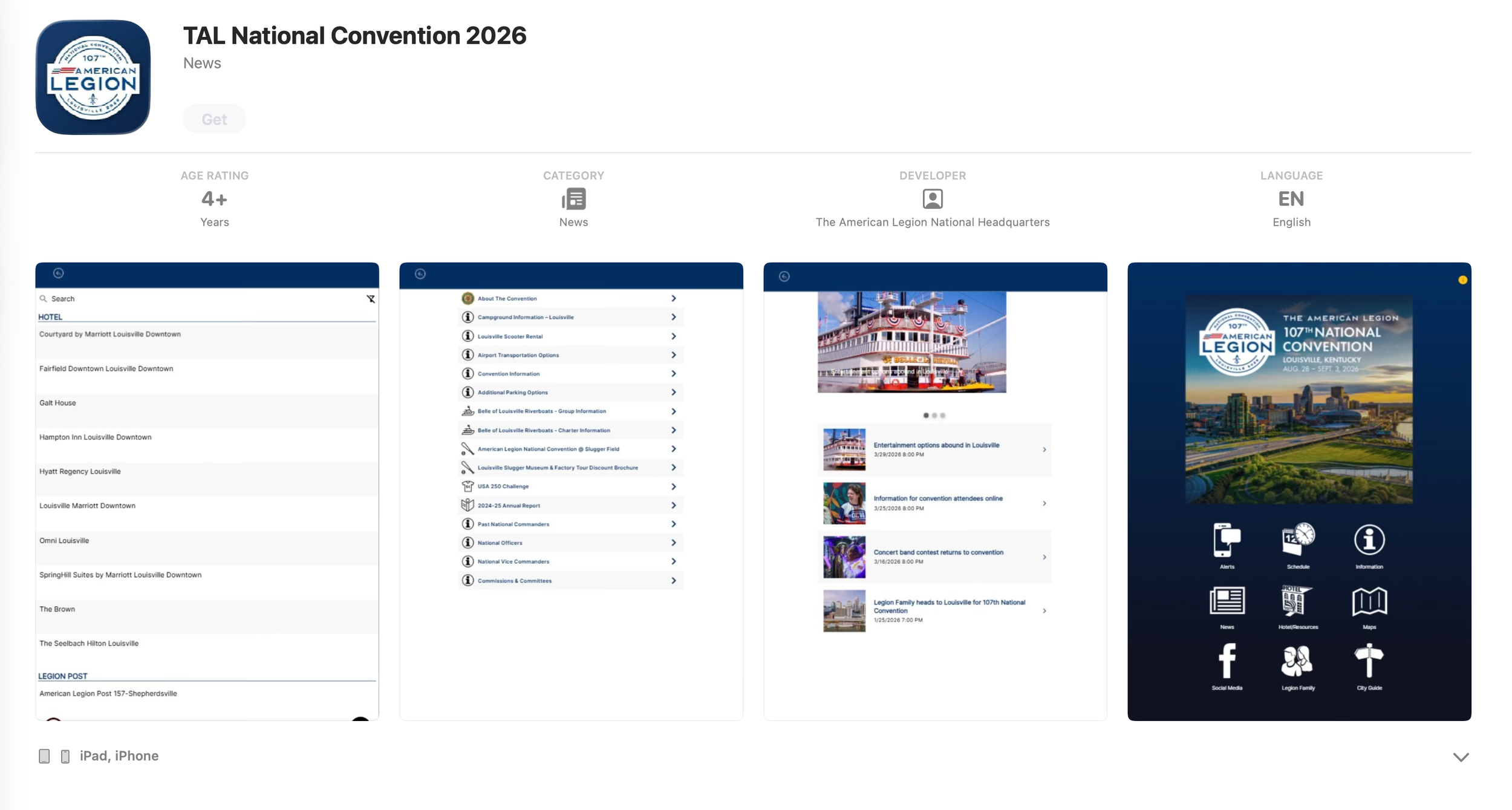1512x810 pixels.
Task: Tap the City Guide signpost icon
Action: coord(1369,661)
